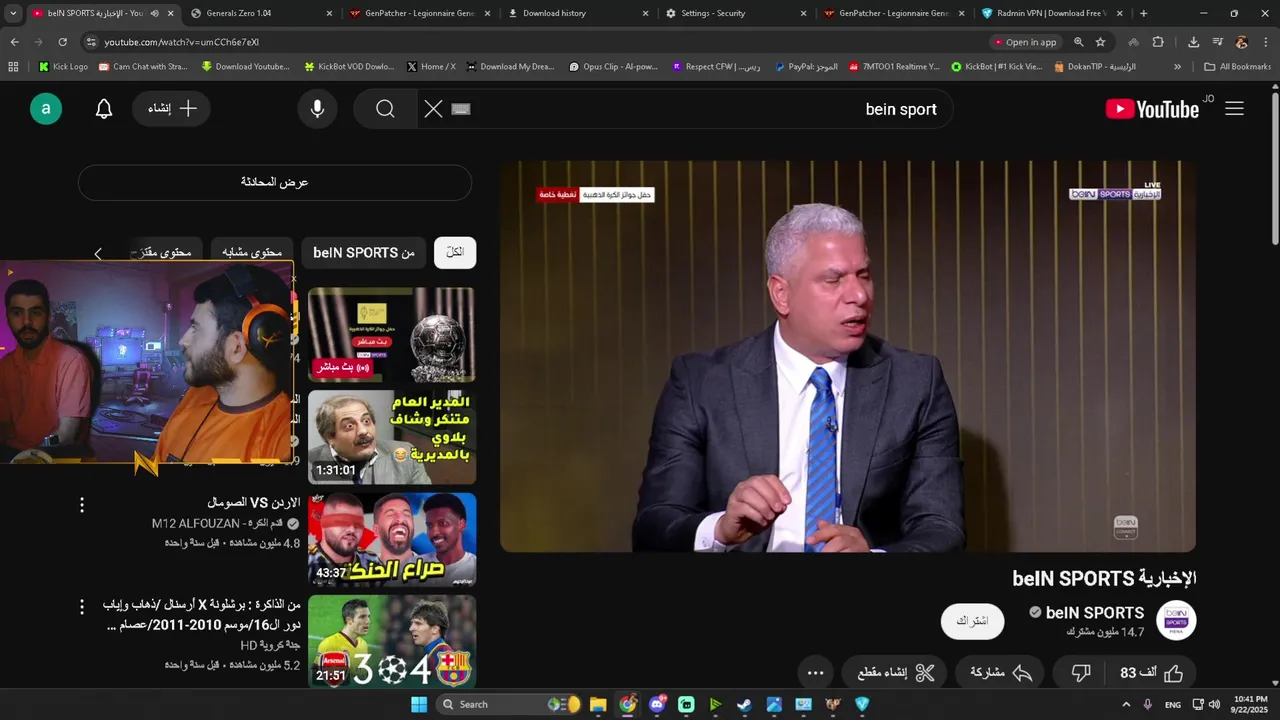
Task: Open options menu for Jordan VS Somalia video
Action: (82, 505)
